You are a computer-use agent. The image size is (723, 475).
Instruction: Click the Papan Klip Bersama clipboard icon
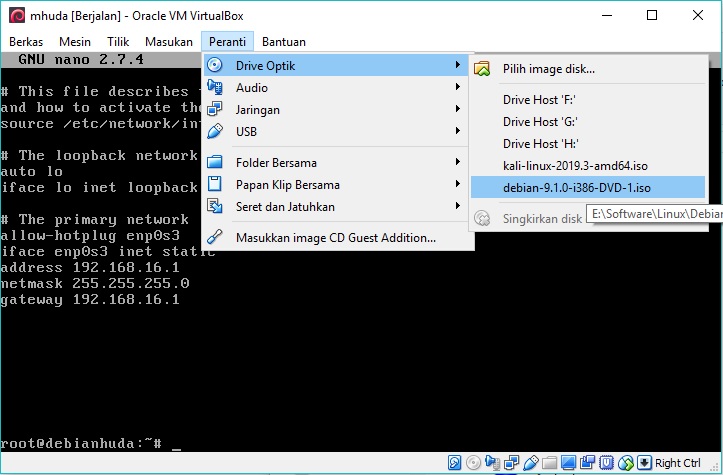(214, 184)
